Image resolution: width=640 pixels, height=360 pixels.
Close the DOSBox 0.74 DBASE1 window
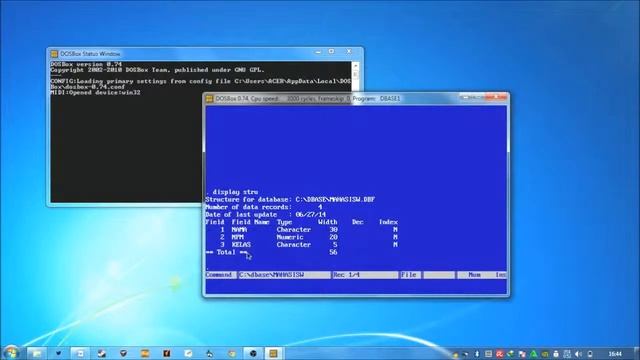click(497, 98)
